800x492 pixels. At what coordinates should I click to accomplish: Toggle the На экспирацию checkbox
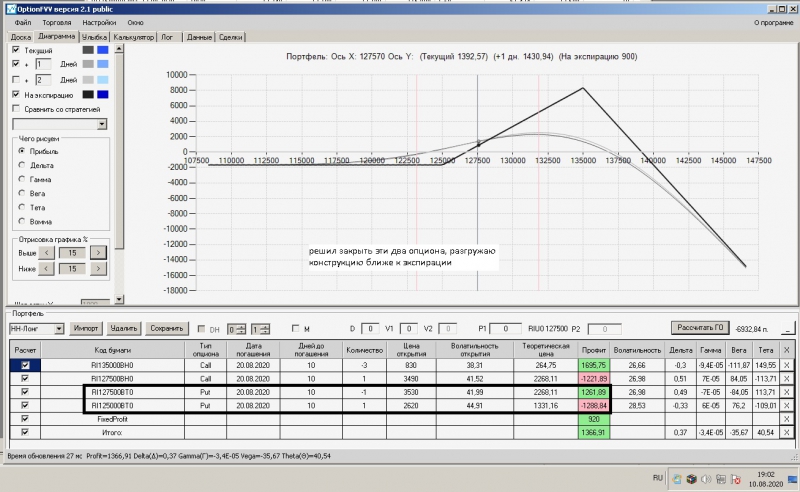coord(16,94)
